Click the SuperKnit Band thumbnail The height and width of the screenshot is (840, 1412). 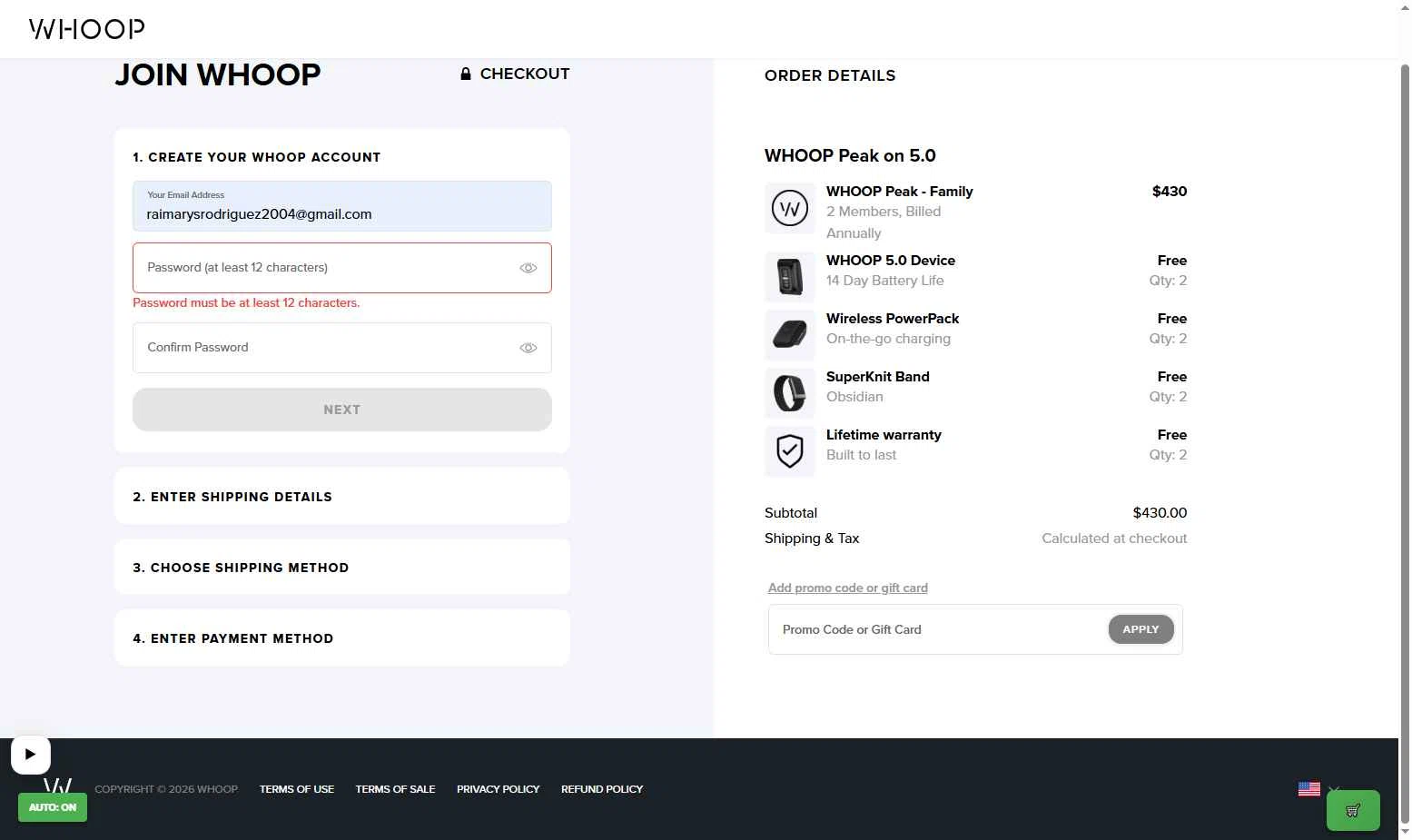790,393
